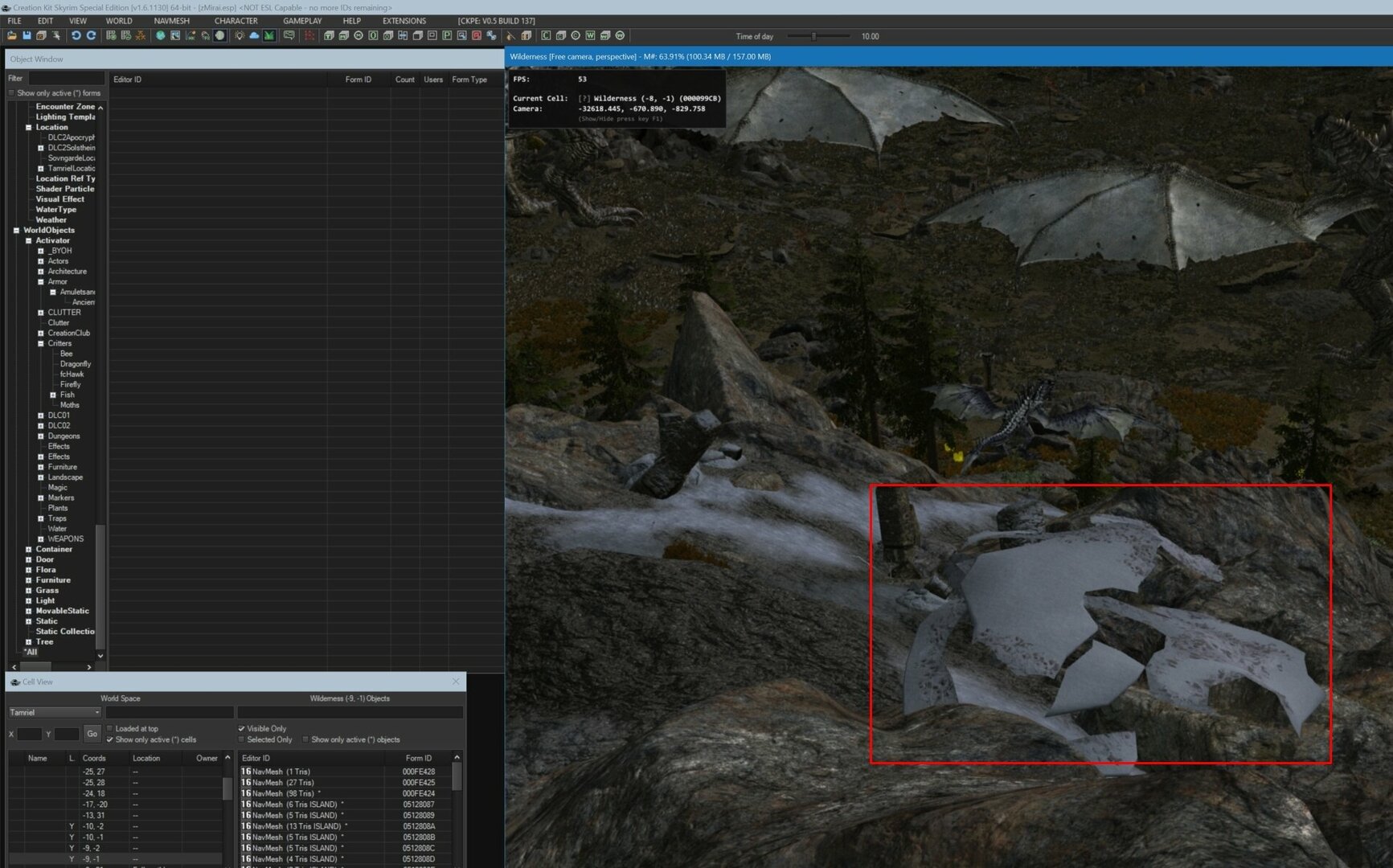
Task: Collapse the Location tree node
Action: [29, 128]
